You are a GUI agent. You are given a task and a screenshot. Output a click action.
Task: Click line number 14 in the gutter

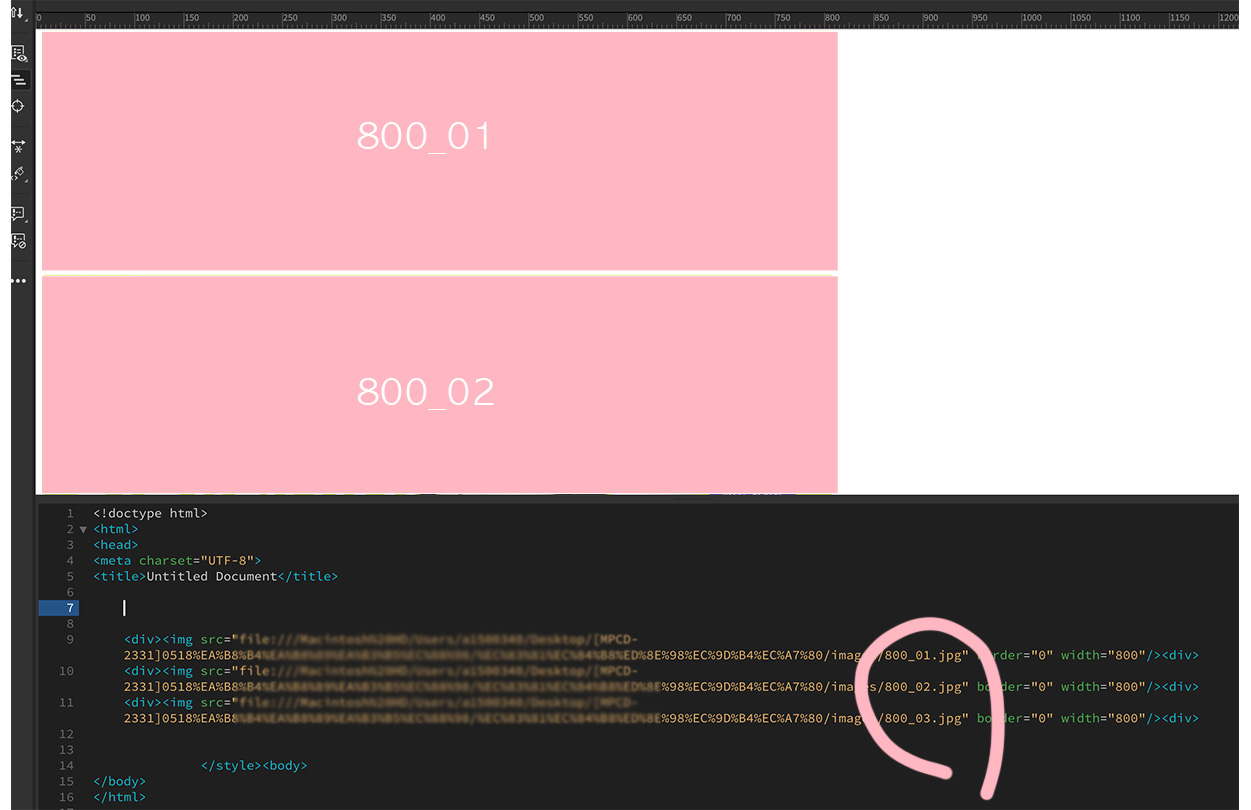tap(66, 766)
